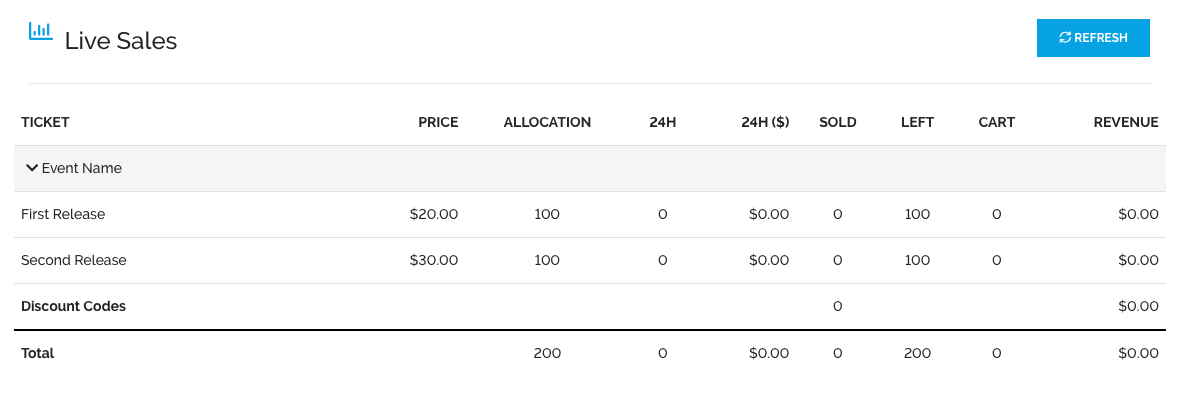This screenshot has width=1181, height=413.
Task: Click the Live Sales heading text
Action: (x=120, y=41)
